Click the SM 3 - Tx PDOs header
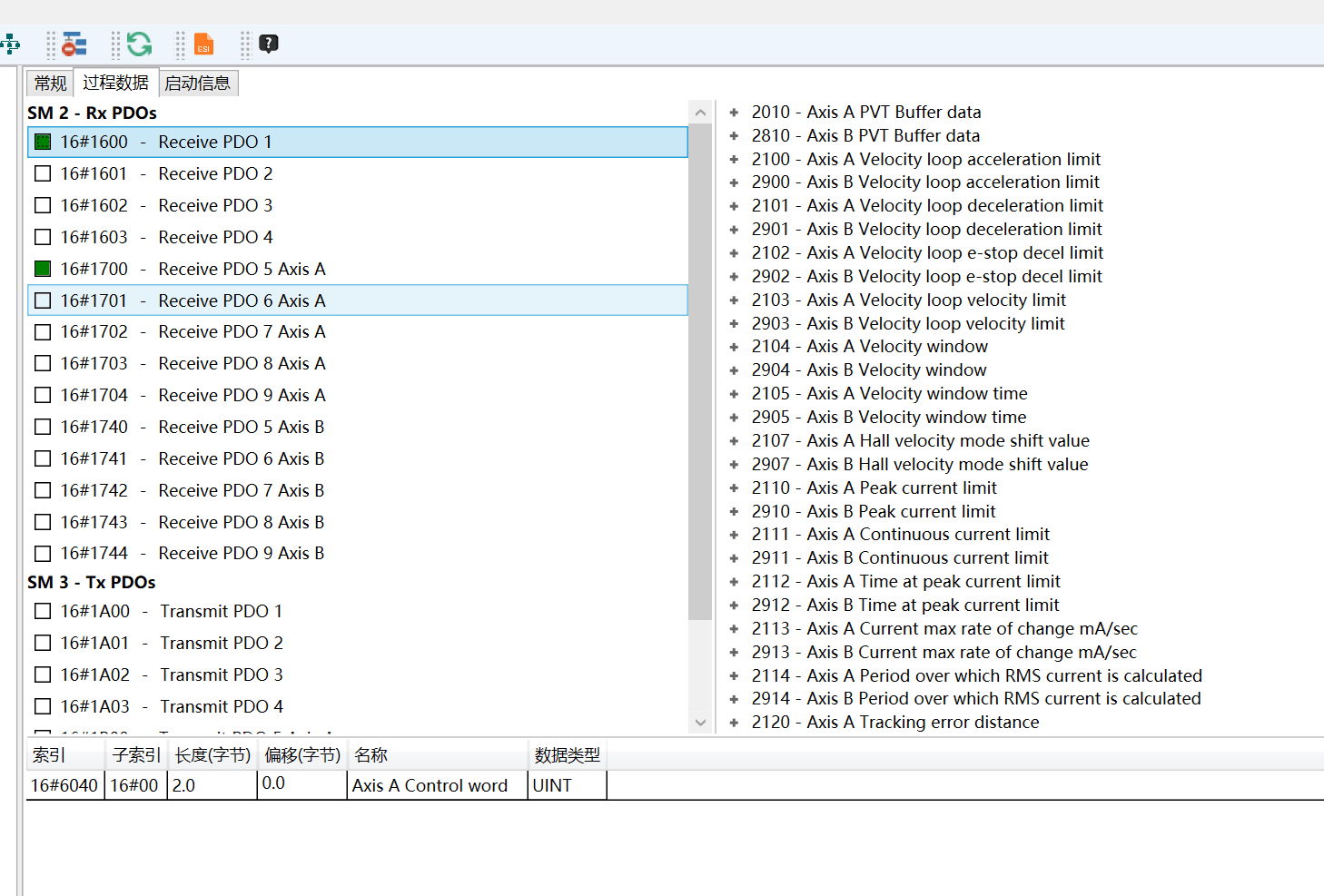The image size is (1324, 896). coord(91,582)
